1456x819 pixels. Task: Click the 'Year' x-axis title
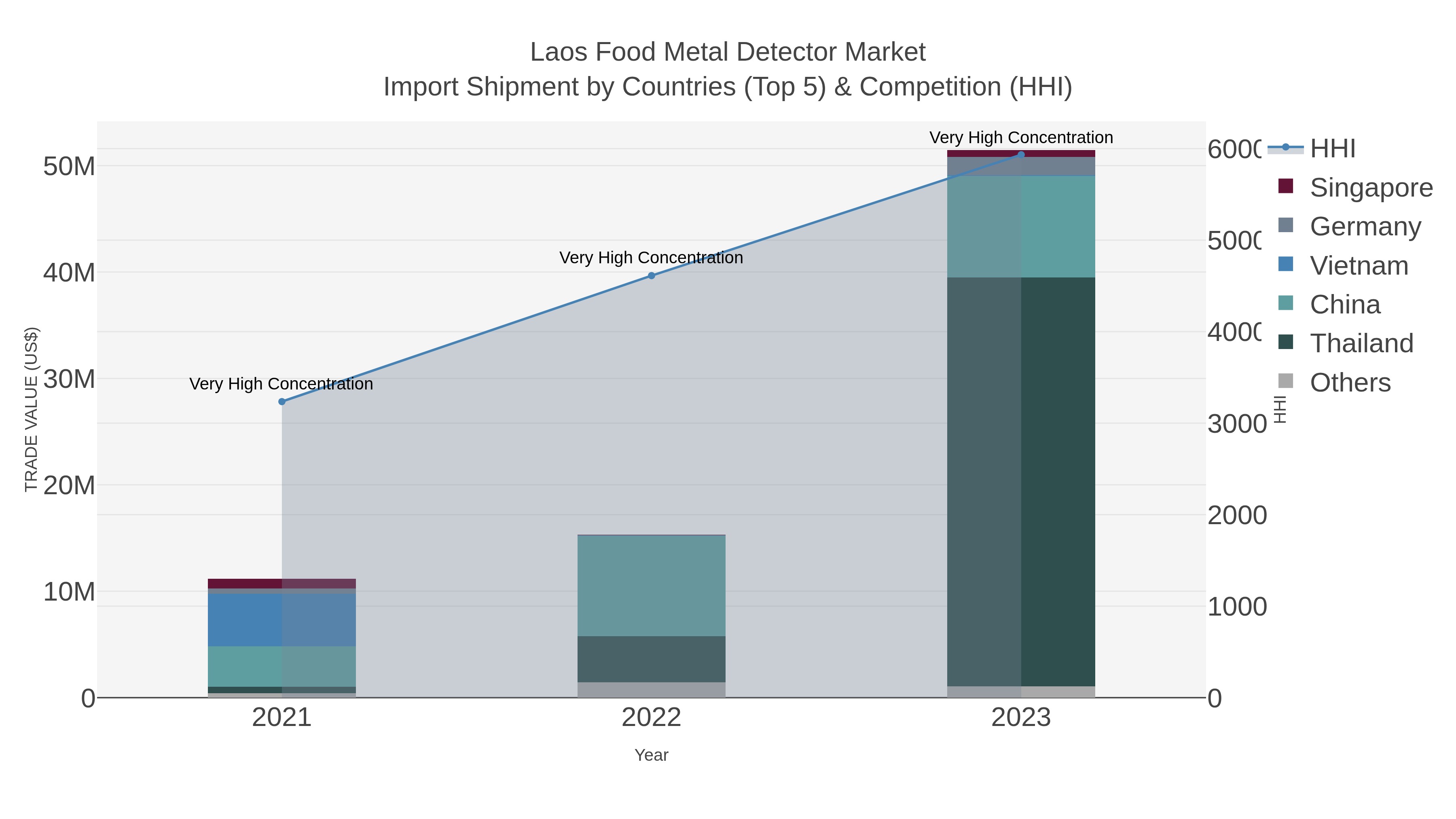[651, 755]
